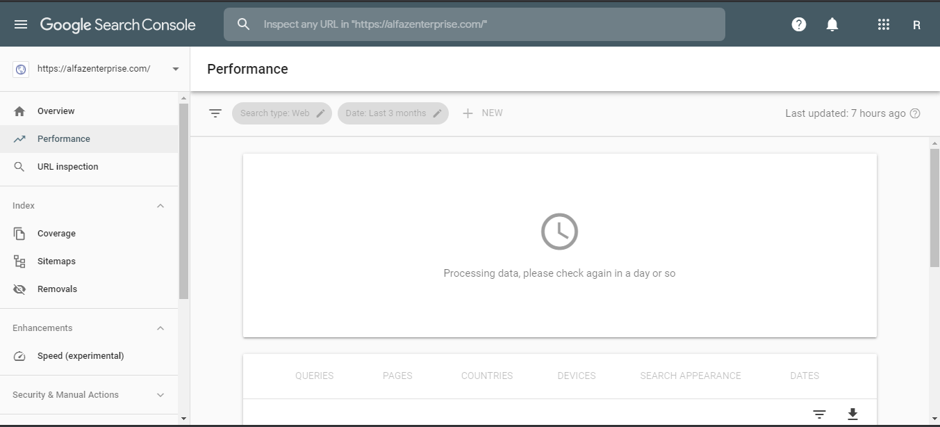Edit the Date filter pencil icon
Screen dimensions: 940x427
click(438, 113)
